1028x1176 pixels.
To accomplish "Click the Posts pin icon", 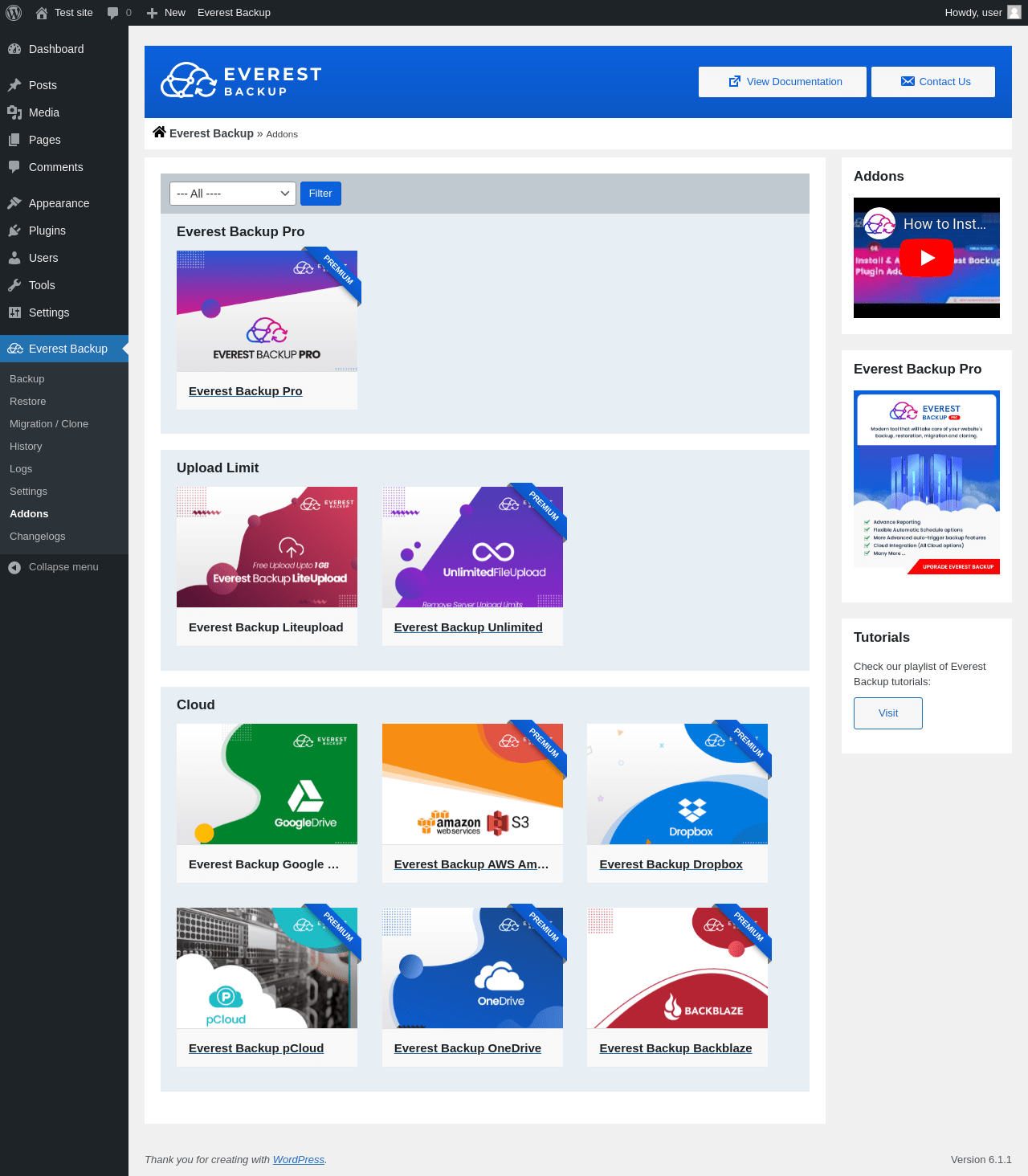I will 14,85.
